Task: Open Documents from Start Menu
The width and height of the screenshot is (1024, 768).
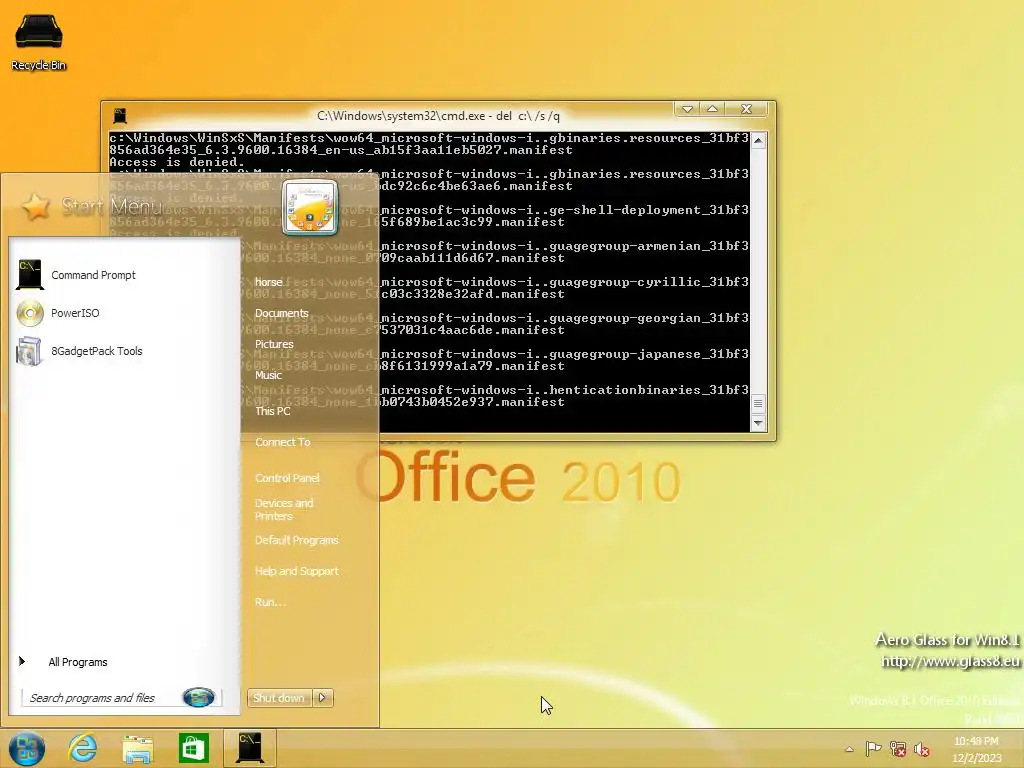Action: [281, 313]
